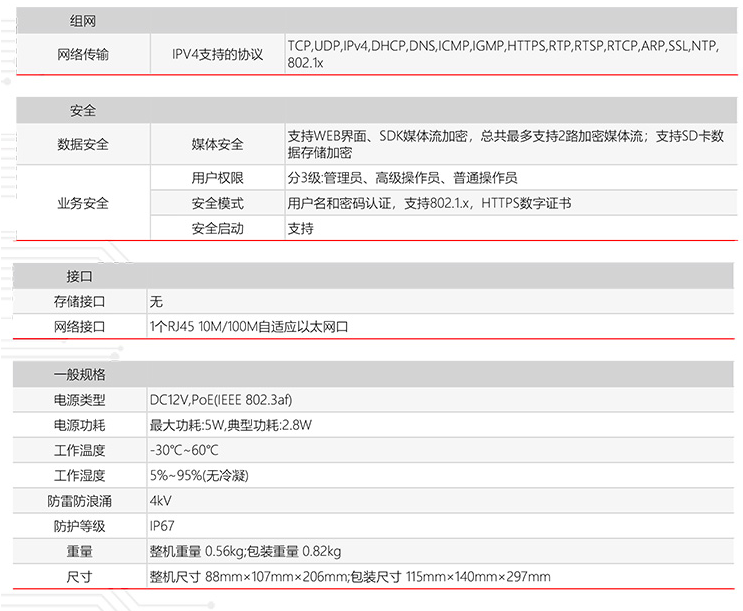Click the 业务安全 category cell
The width and height of the screenshot is (743, 611).
click(84, 203)
